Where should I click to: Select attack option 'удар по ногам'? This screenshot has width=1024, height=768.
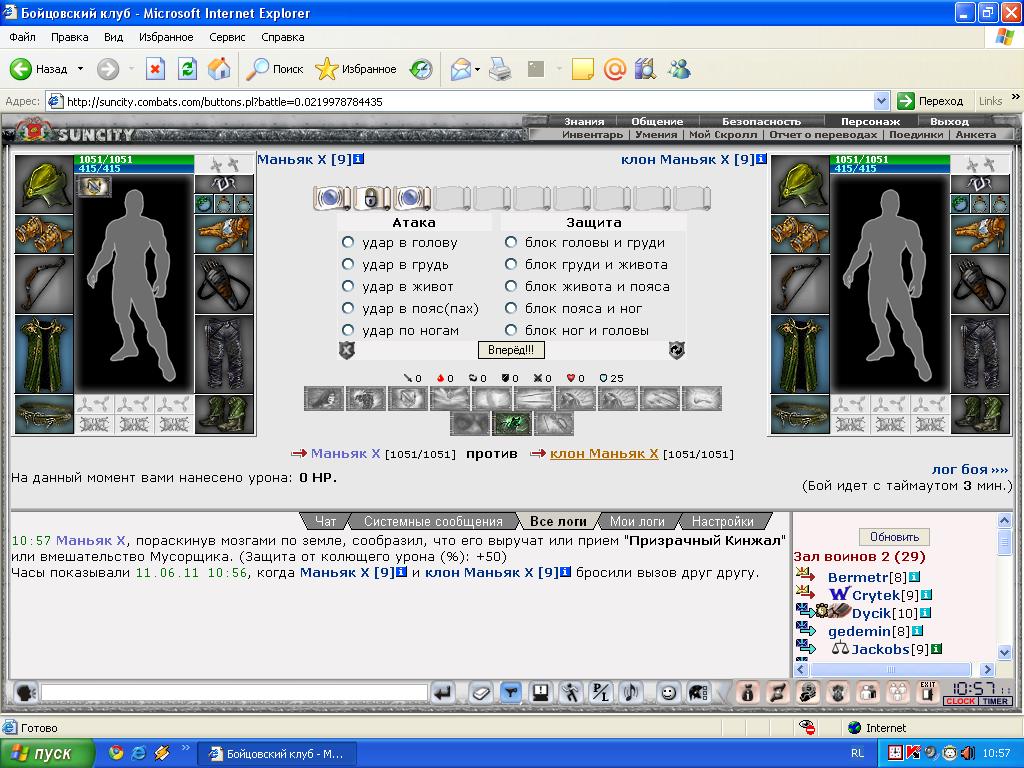348,330
